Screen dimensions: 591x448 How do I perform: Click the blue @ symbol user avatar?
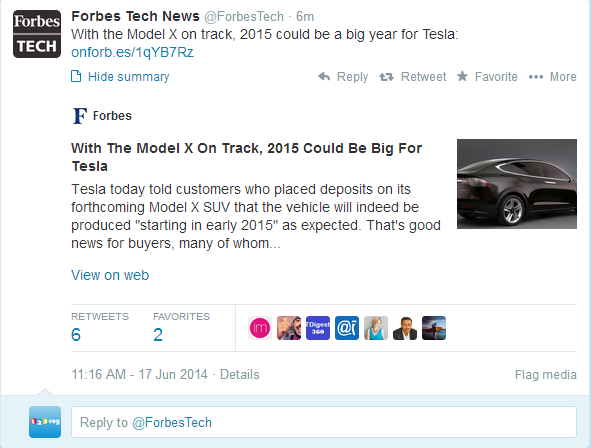347,328
